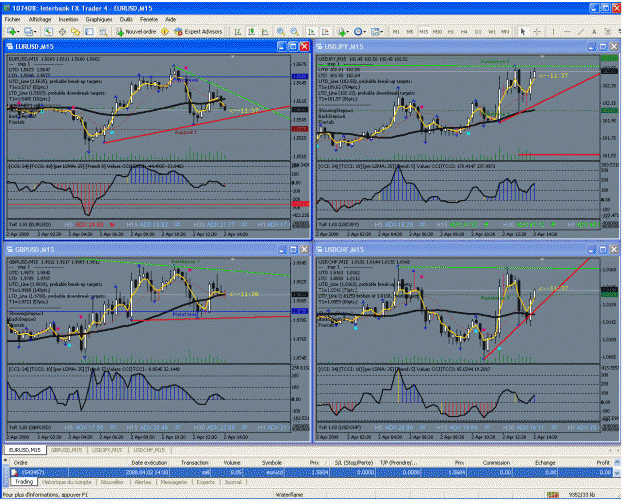Switch to the USDJPY,M15 chart tab
Viewport: 625px width, 501px height.
click(x=108, y=450)
